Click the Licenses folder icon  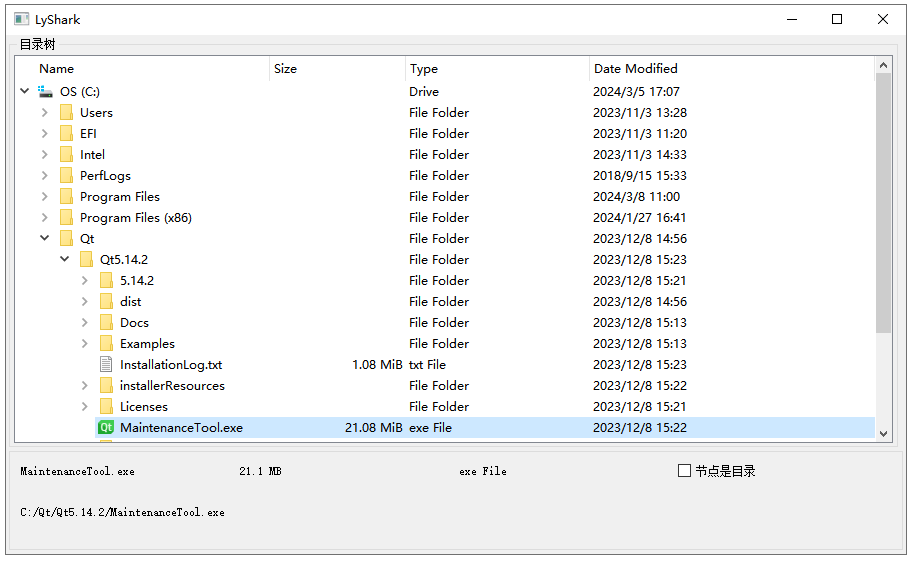click(x=106, y=406)
